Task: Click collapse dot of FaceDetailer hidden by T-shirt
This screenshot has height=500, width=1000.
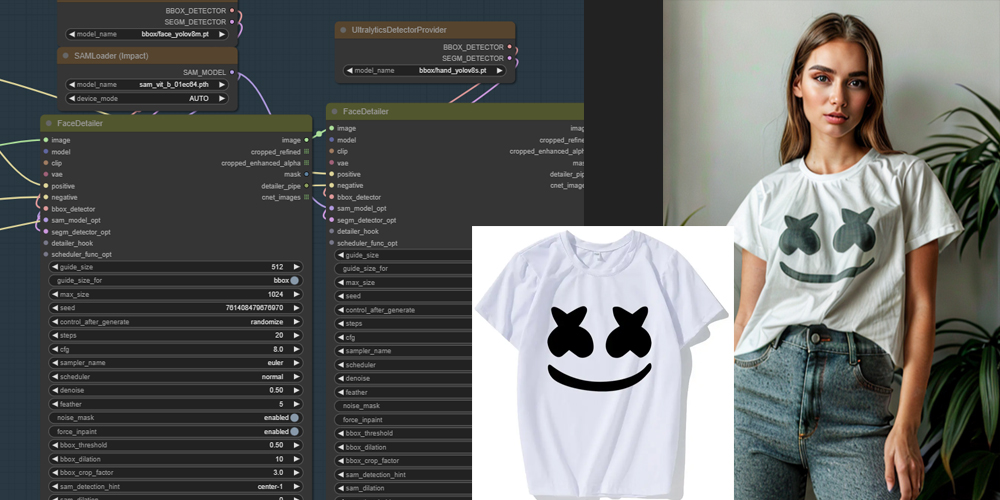Action: click(x=335, y=112)
